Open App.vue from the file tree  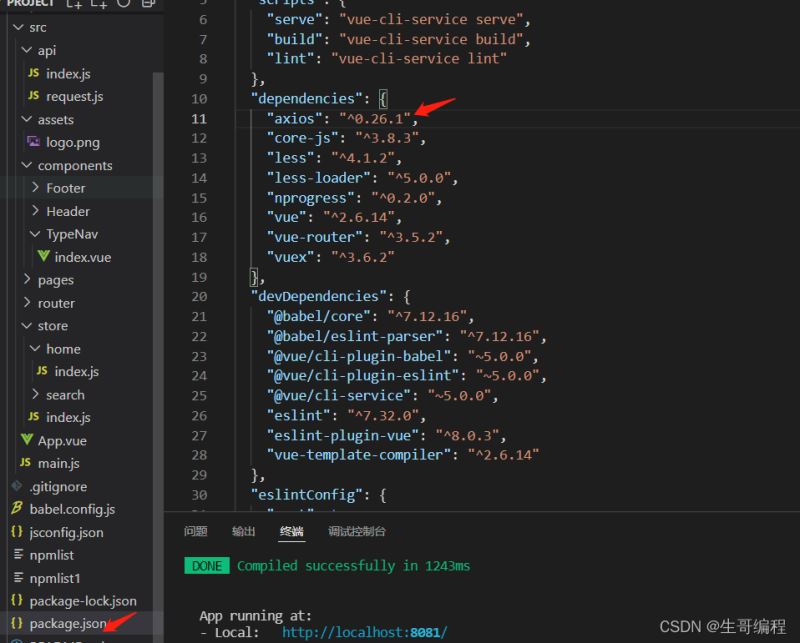pos(61,440)
